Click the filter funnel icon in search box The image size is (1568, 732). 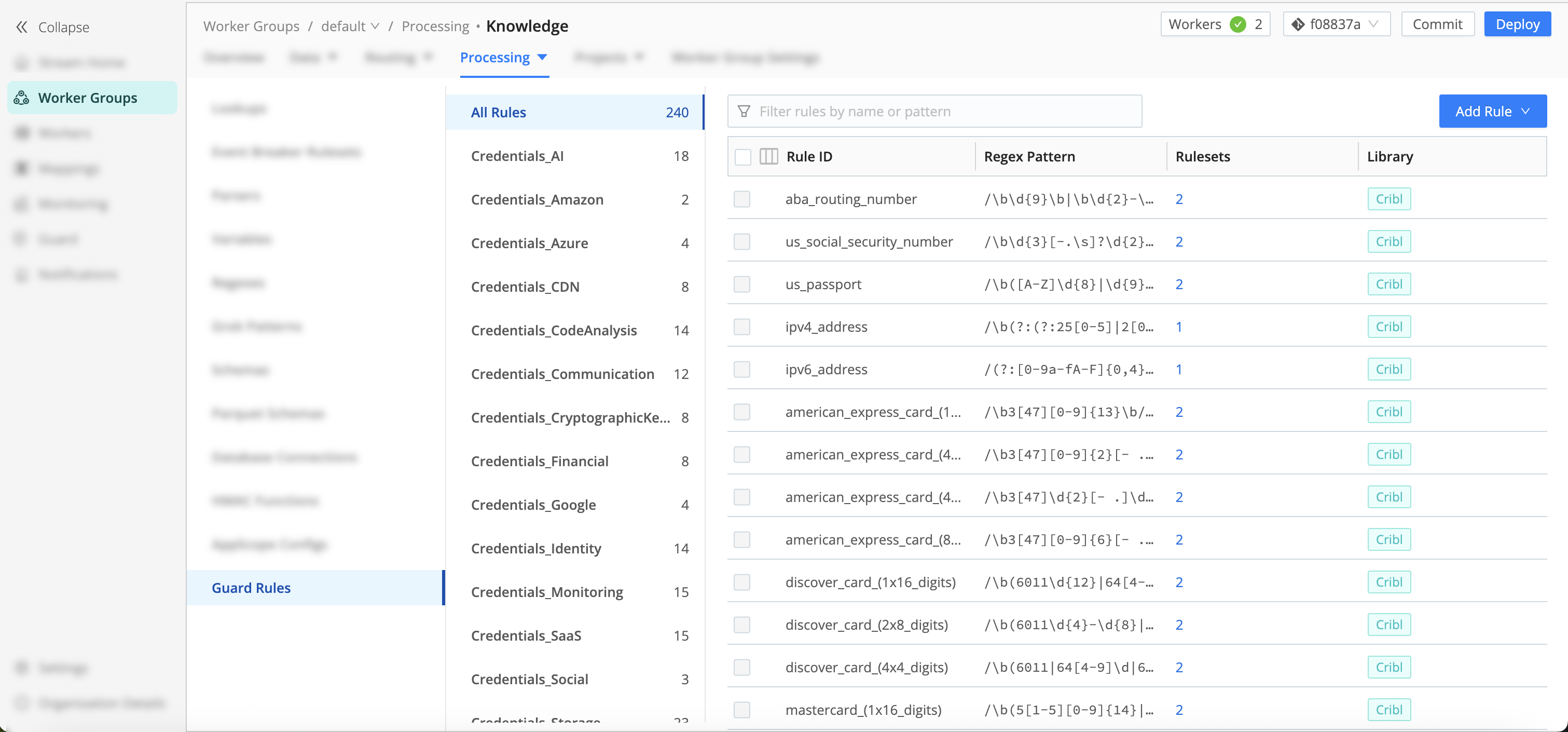(x=743, y=112)
